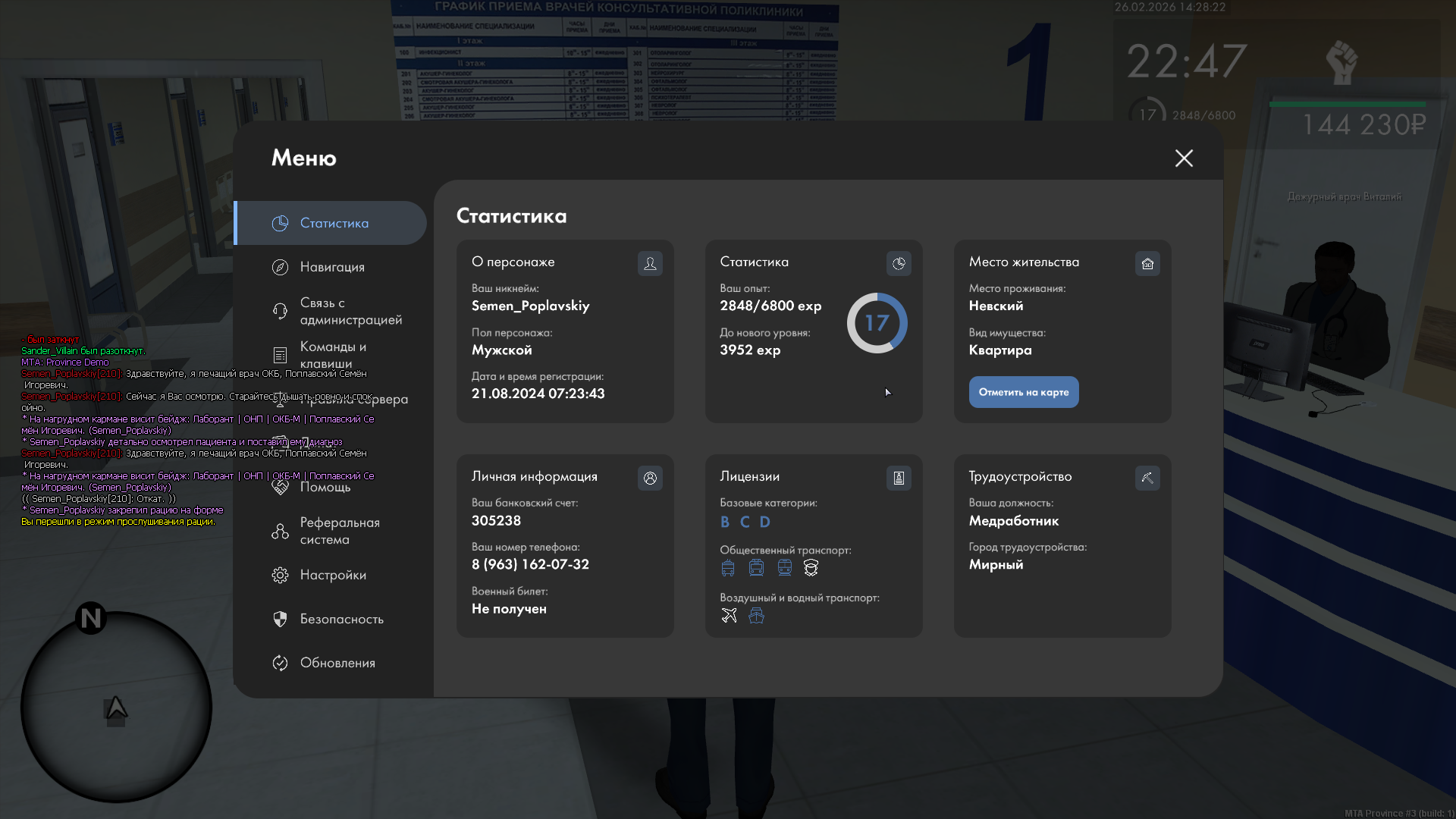Screen dimensions: 1456x819
Task: Click the person circle icon in Личная информация
Action: click(x=650, y=478)
